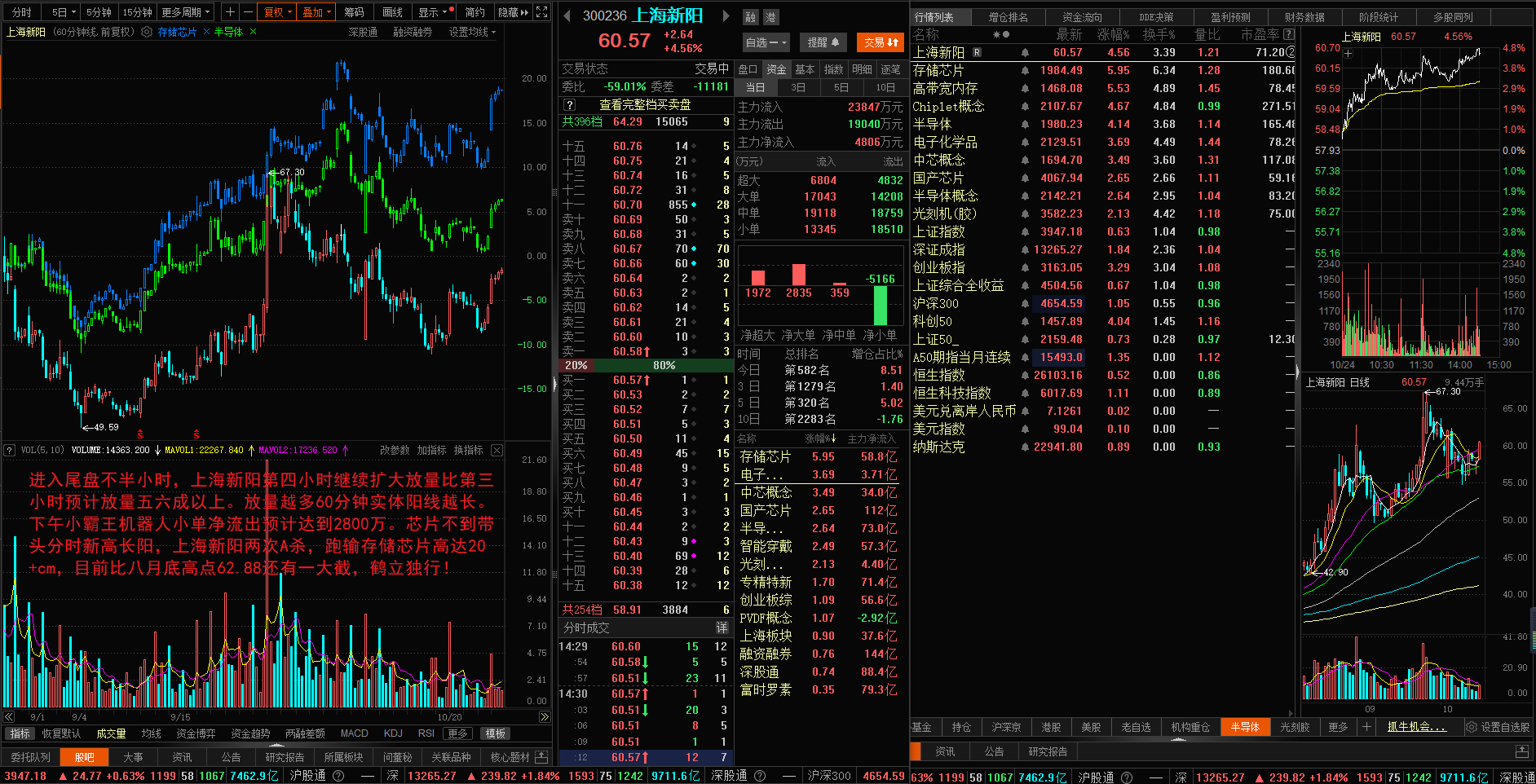Select 3日 fund flow tab

click(x=798, y=87)
